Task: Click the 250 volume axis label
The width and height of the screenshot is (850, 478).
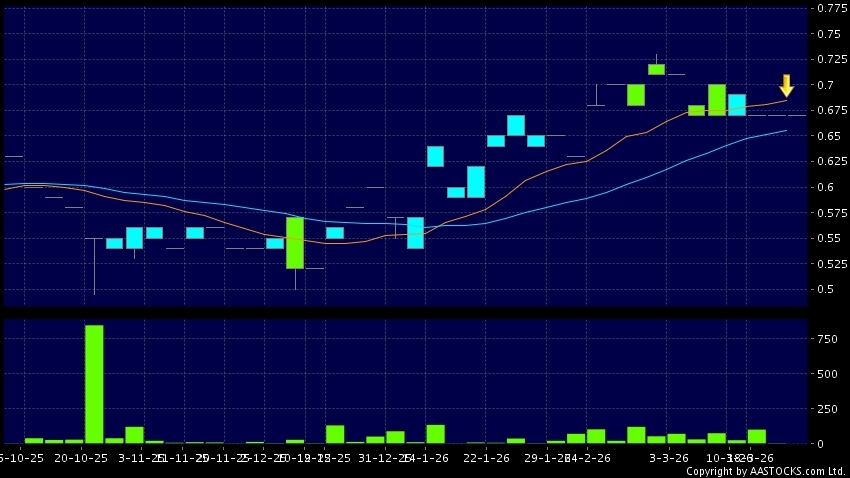Action: [x=827, y=409]
